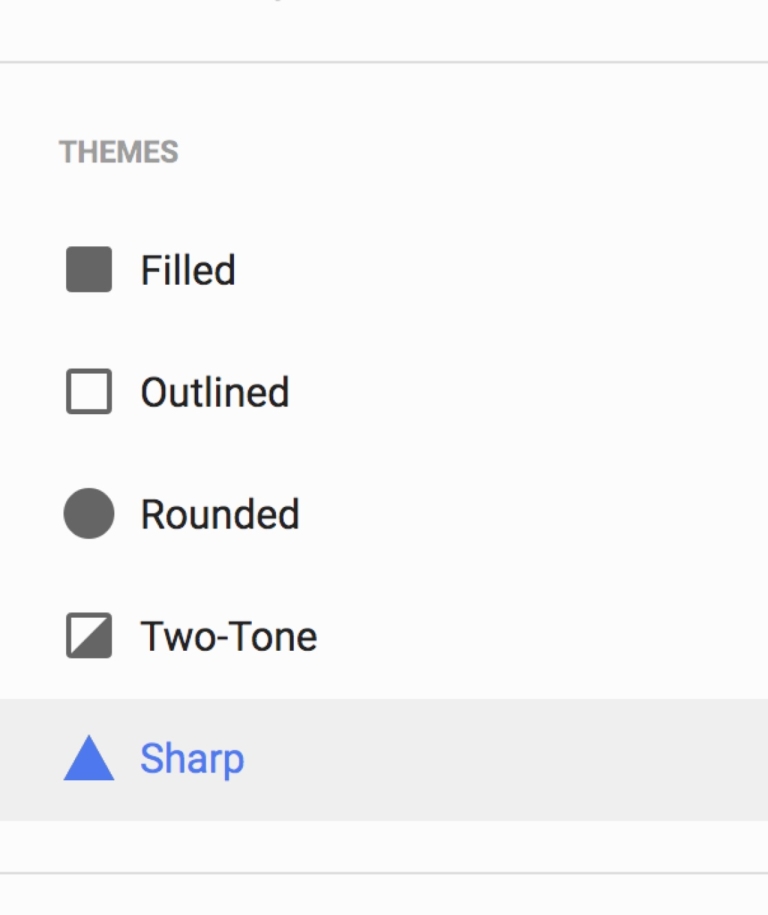768x915 pixels.
Task: Click empty space in highlighted Sharp row
Action: (500, 760)
